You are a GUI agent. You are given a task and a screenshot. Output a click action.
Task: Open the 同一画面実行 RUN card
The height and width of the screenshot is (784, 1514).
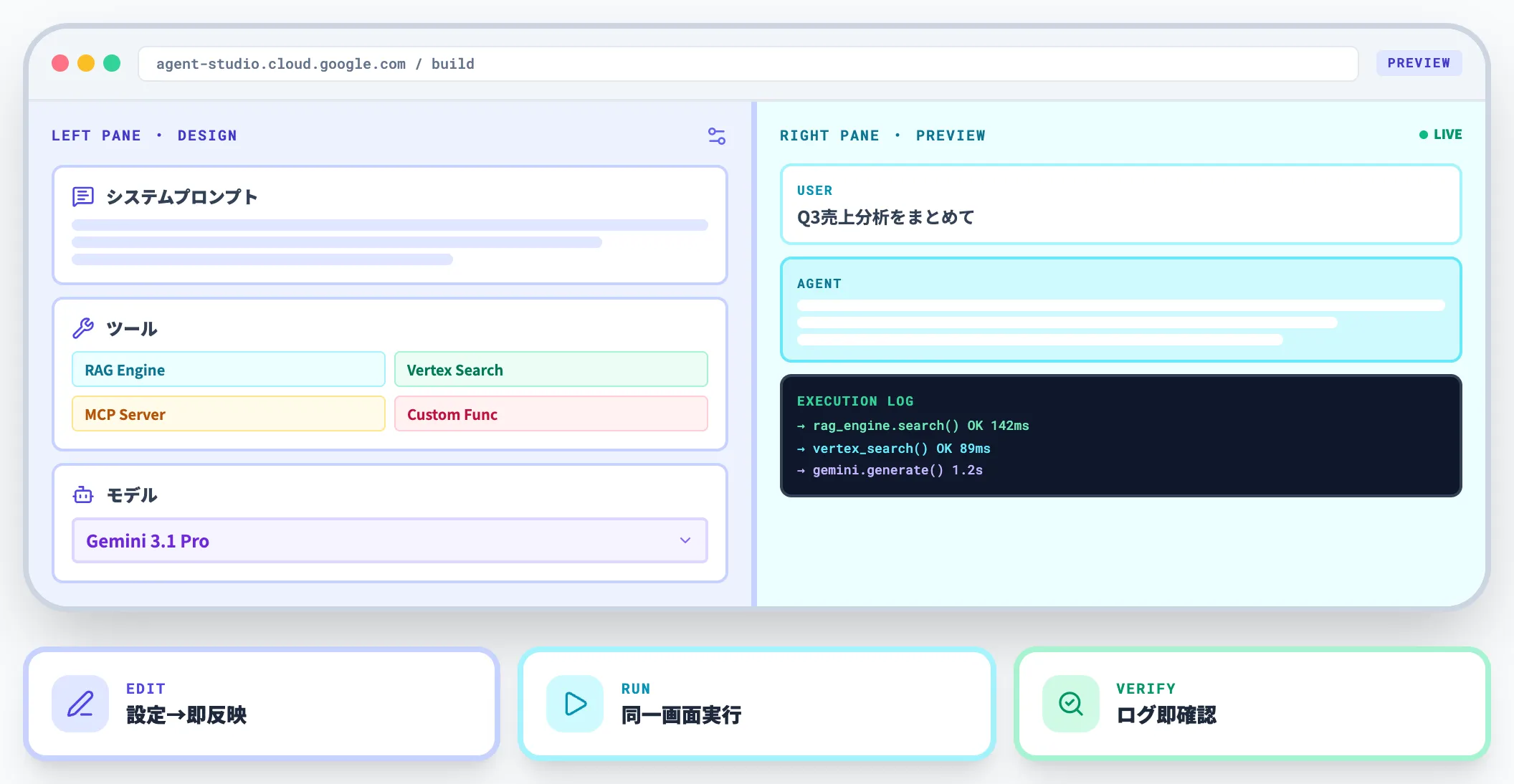pyautogui.click(x=757, y=704)
